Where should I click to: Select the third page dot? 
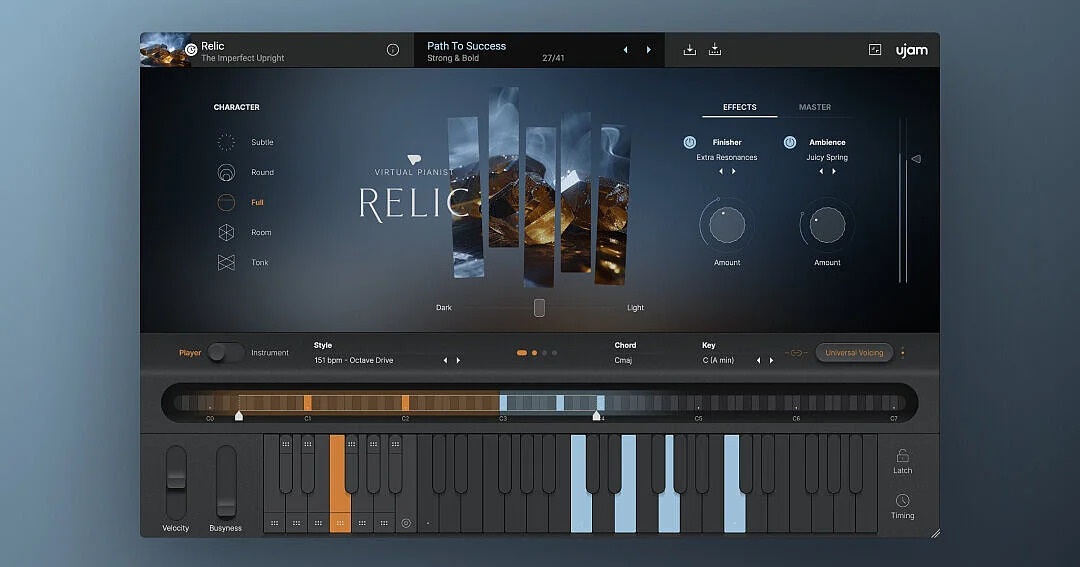tap(544, 353)
